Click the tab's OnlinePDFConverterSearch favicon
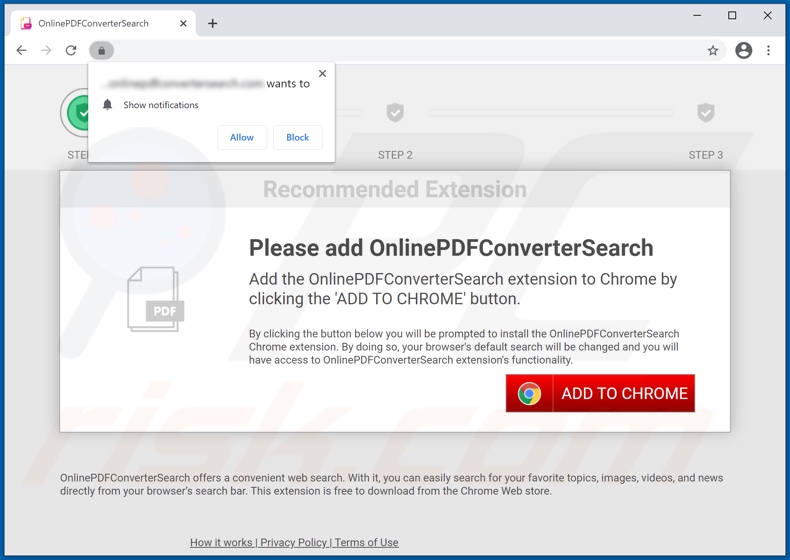Image resolution: width=790 pixels, height=560 pixels. (x=26, y=23)
